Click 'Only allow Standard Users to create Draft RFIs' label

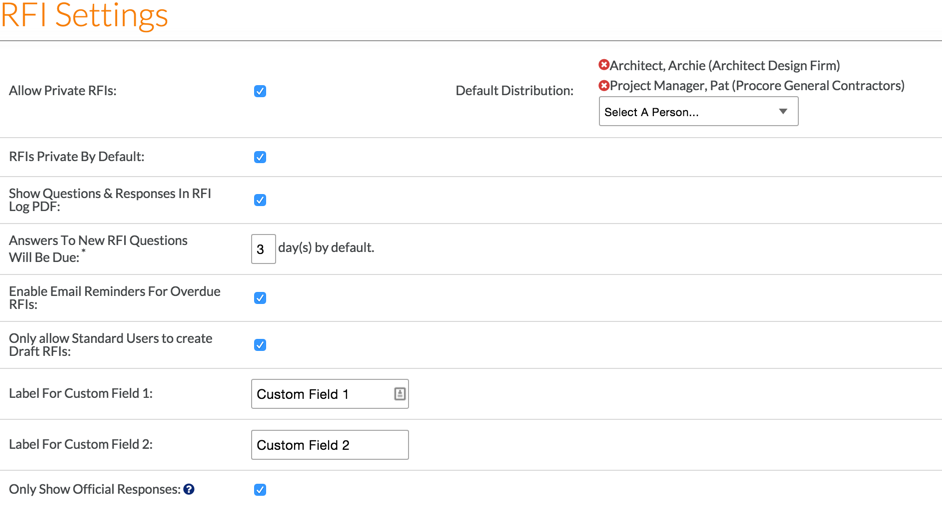pos(111,345)
